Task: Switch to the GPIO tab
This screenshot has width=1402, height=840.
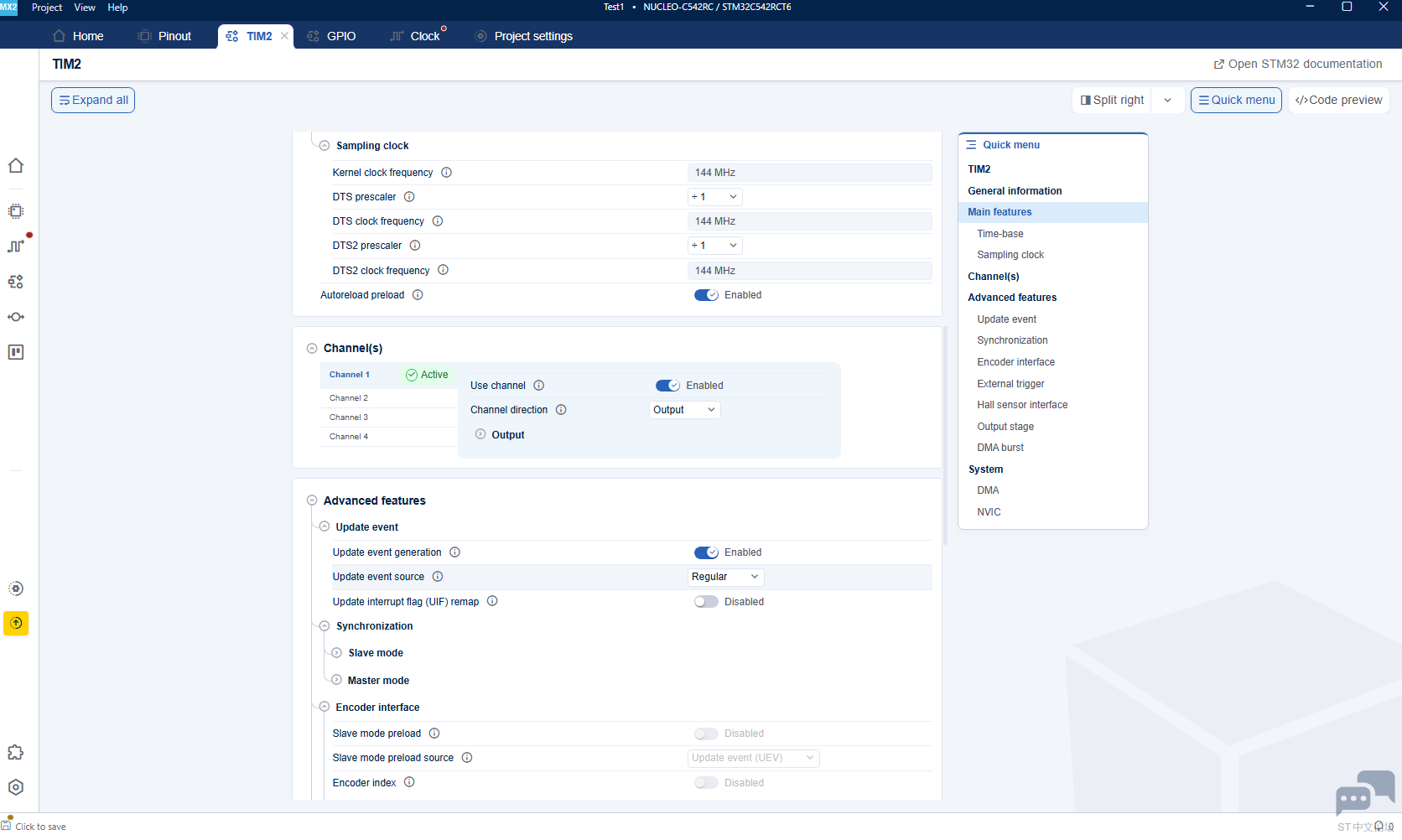Action: point(331,36)
